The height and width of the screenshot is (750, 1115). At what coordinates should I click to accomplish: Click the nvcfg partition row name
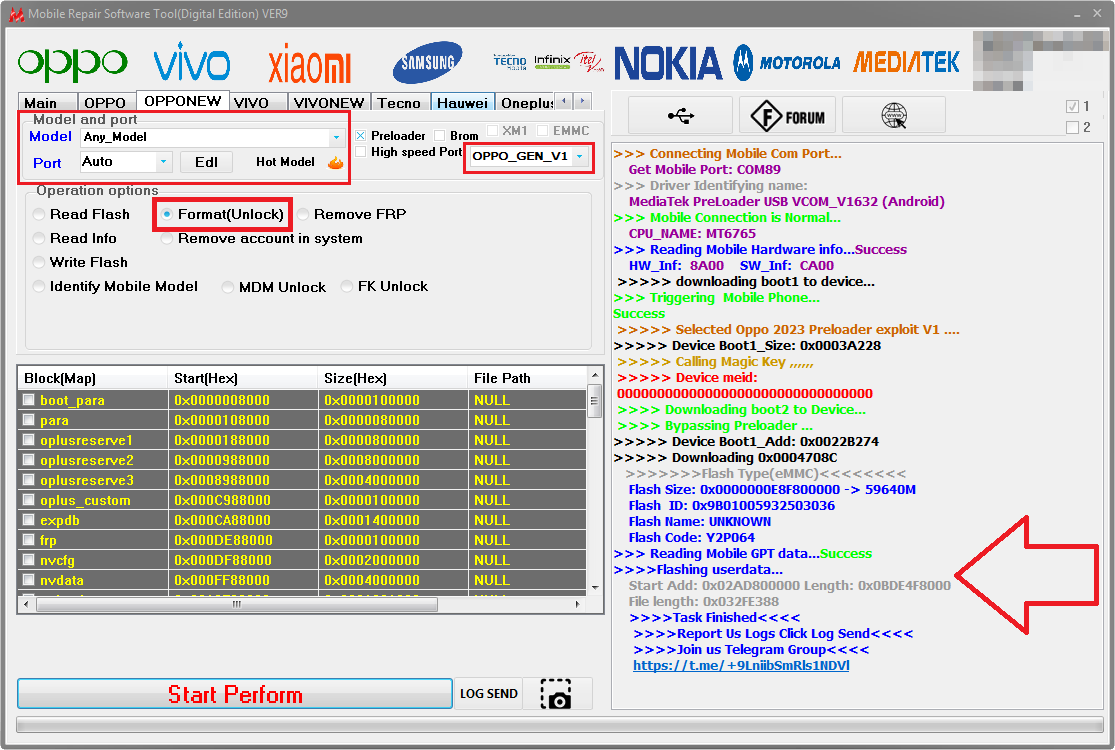(57, 560)
